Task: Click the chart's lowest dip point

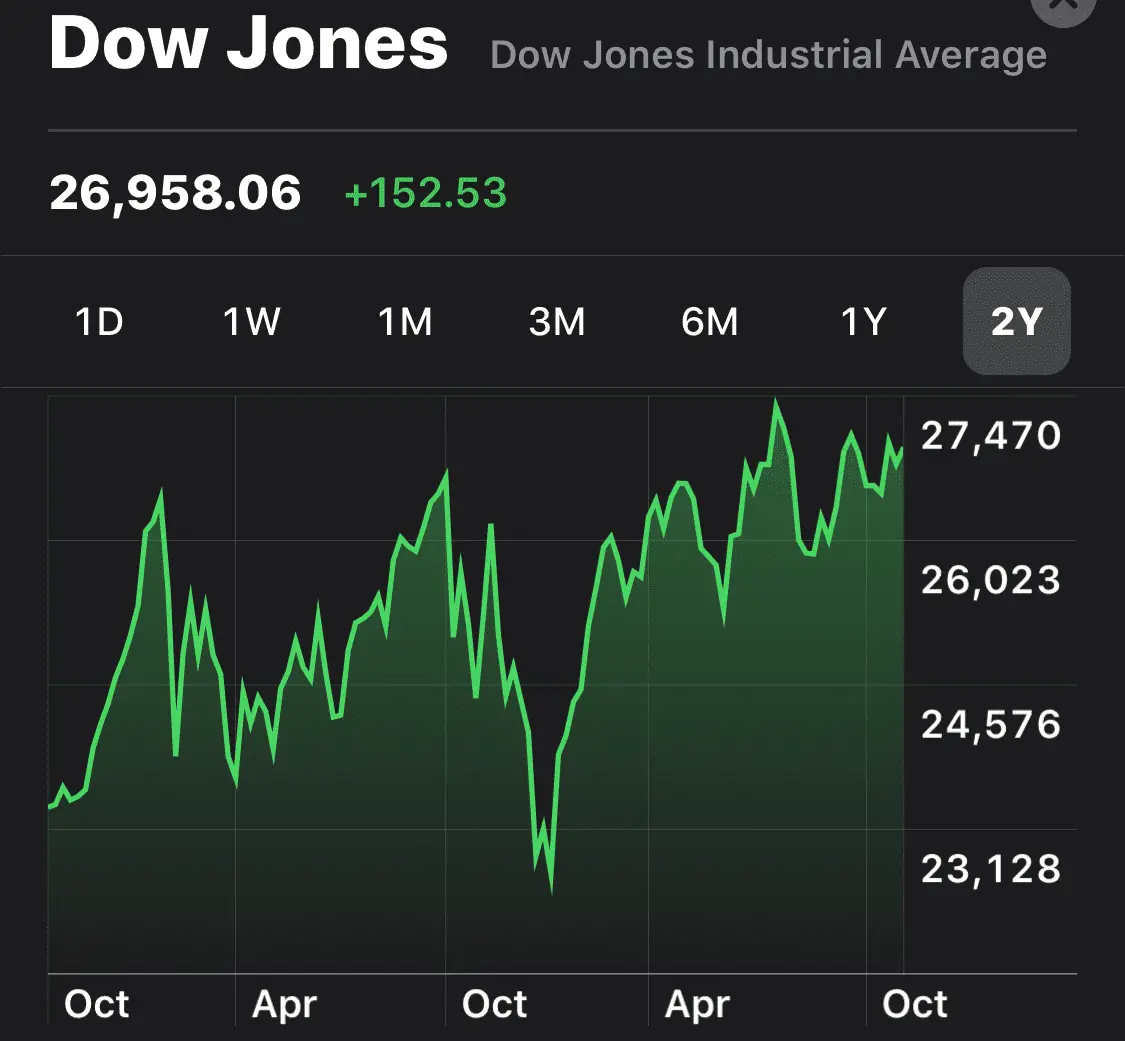Action: tap(551, 889)
